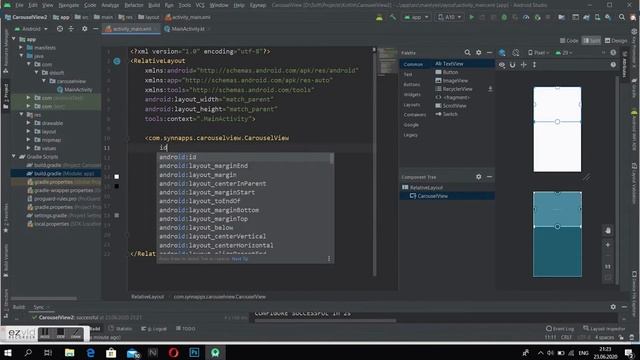Image resolution: width=640 pixels, height=360 pixels.
Task: Click the default margins icon
Action: [x=524, y=65]
